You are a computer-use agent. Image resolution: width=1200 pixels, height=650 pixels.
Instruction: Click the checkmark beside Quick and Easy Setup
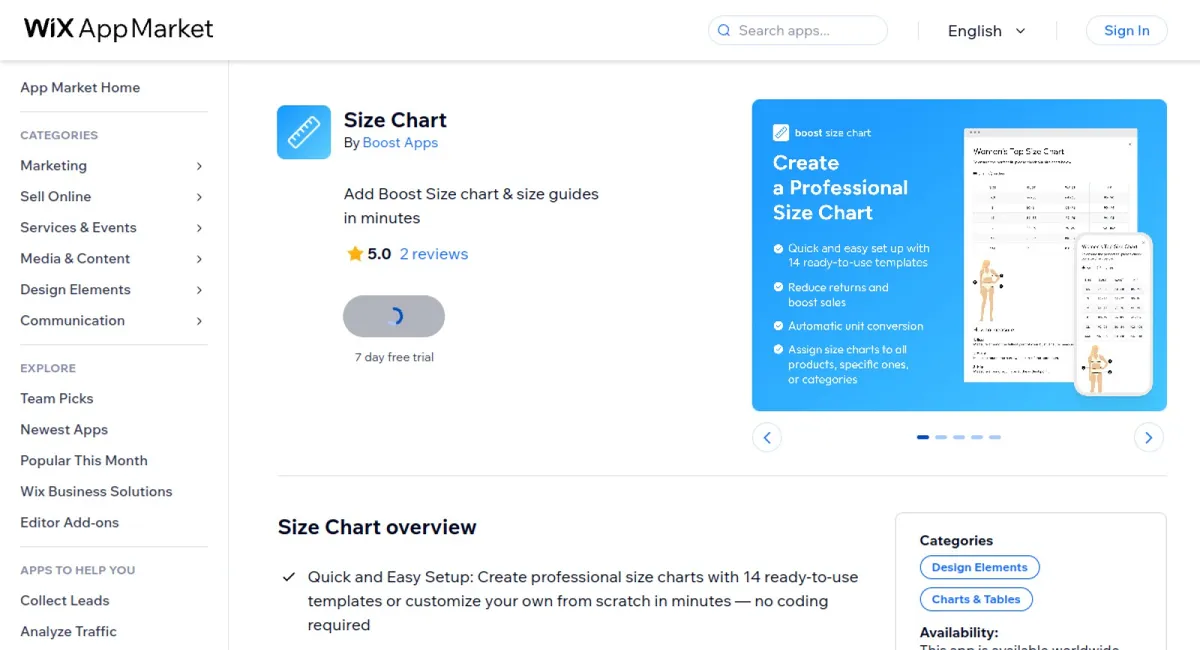[288, 576]
